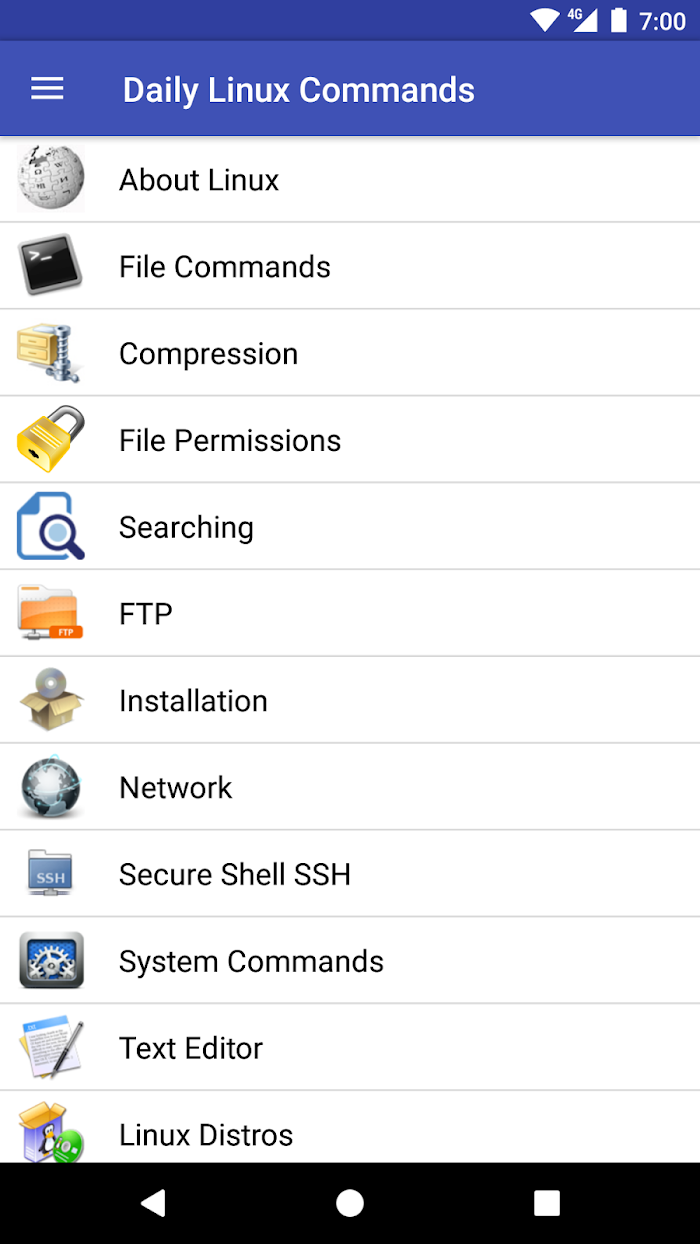Tap the zip clamp Compression icon
The width and height of the screenshot is (700, 1244).
50,353
